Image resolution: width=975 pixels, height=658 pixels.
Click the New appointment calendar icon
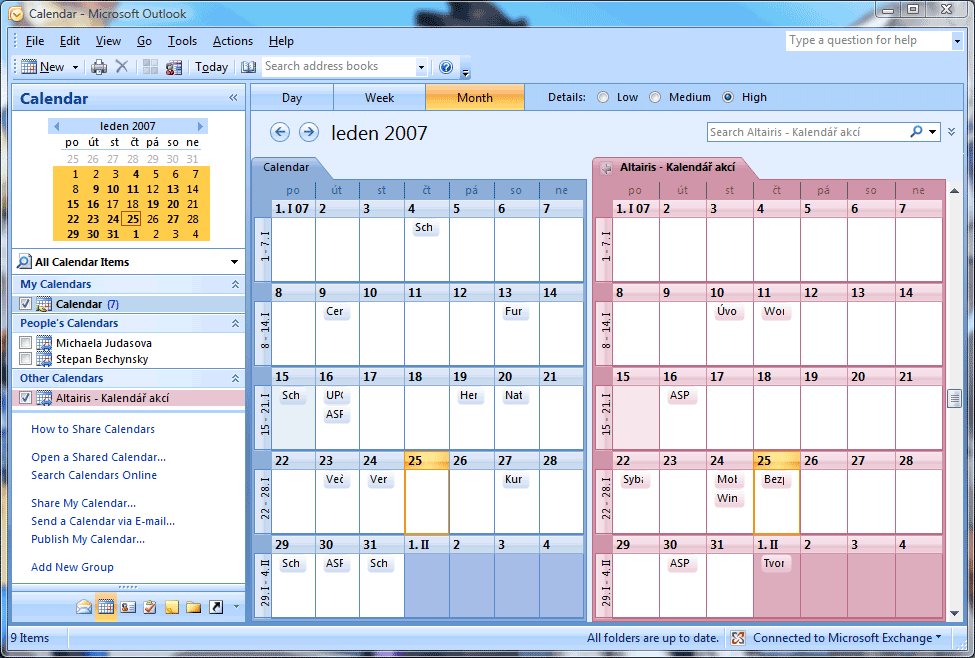pyautogui.click(x=29, y=67)
